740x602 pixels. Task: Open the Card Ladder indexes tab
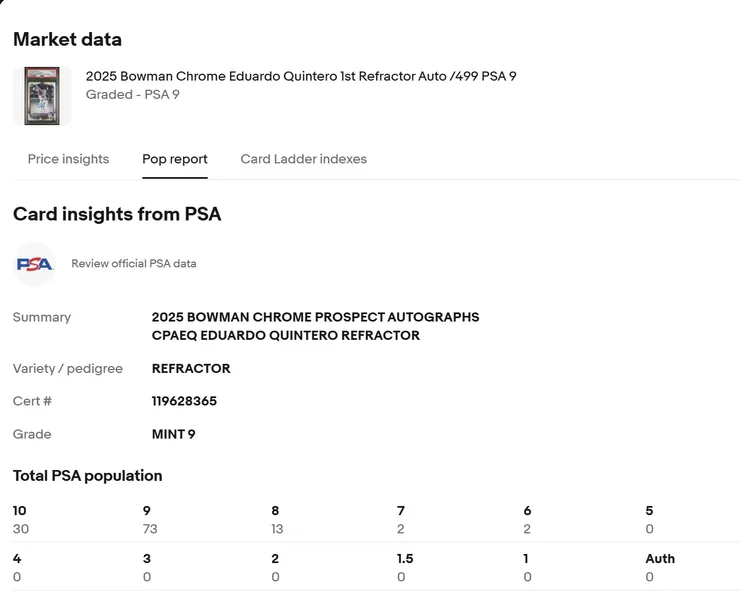(303, 159)
